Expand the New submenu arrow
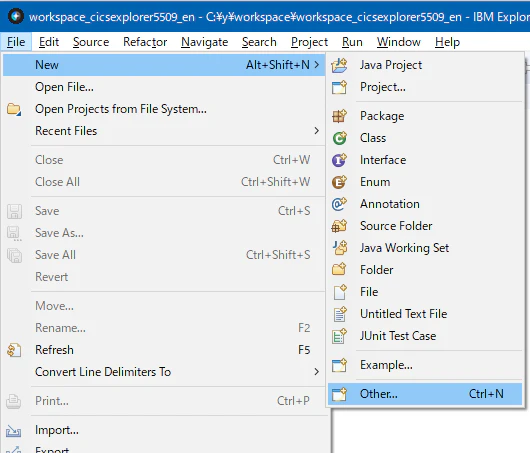This screenshot has height=453, width=530. pyautogui.click(x=316, y=65)
